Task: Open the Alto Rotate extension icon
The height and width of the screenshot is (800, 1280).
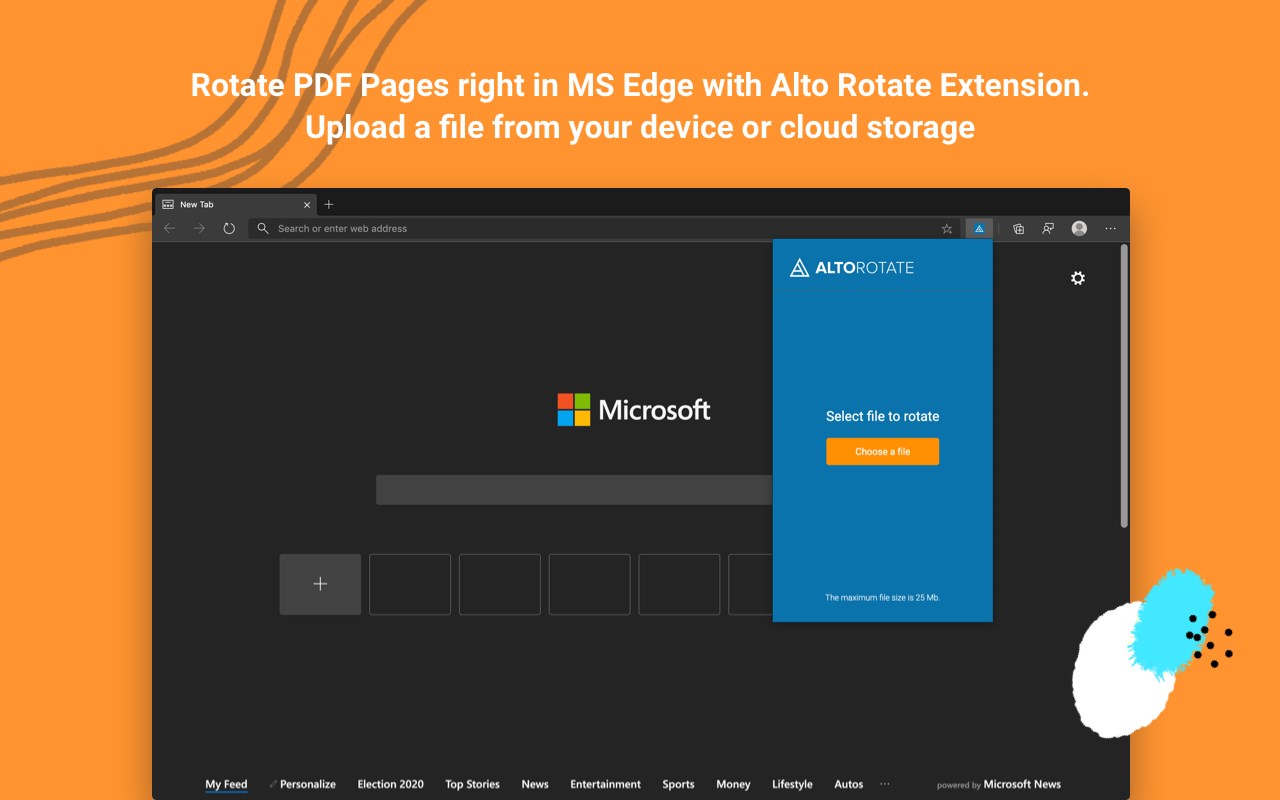Action: 979,228
